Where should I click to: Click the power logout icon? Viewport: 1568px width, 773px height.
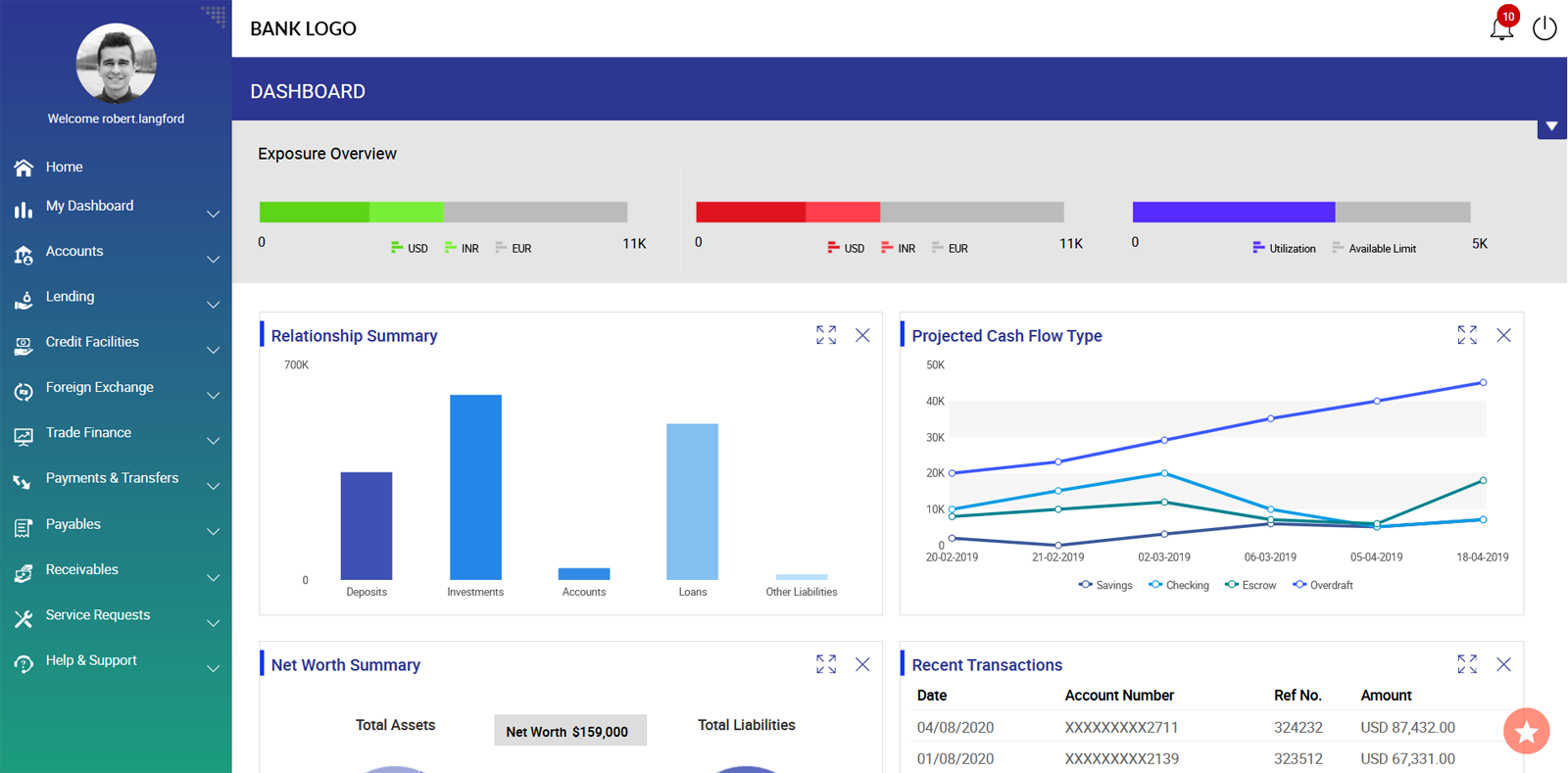pyautogui.click(x=1544, y=28)
